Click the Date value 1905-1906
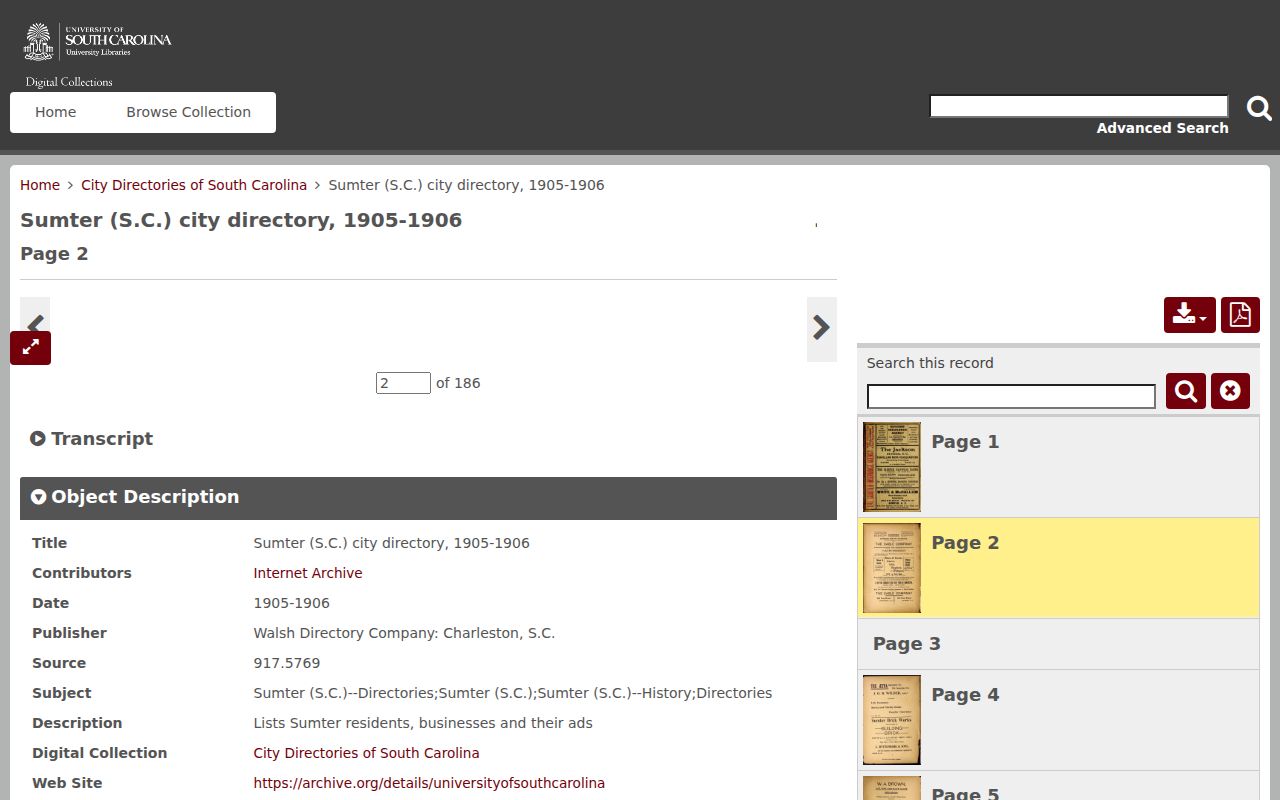 pos(291,603)
